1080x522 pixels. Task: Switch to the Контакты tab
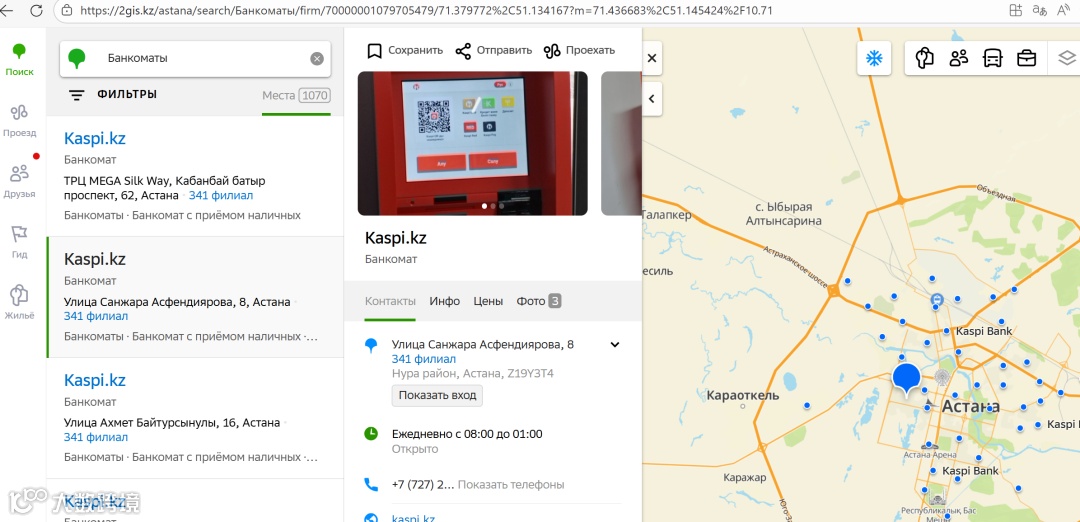point(390,301)
